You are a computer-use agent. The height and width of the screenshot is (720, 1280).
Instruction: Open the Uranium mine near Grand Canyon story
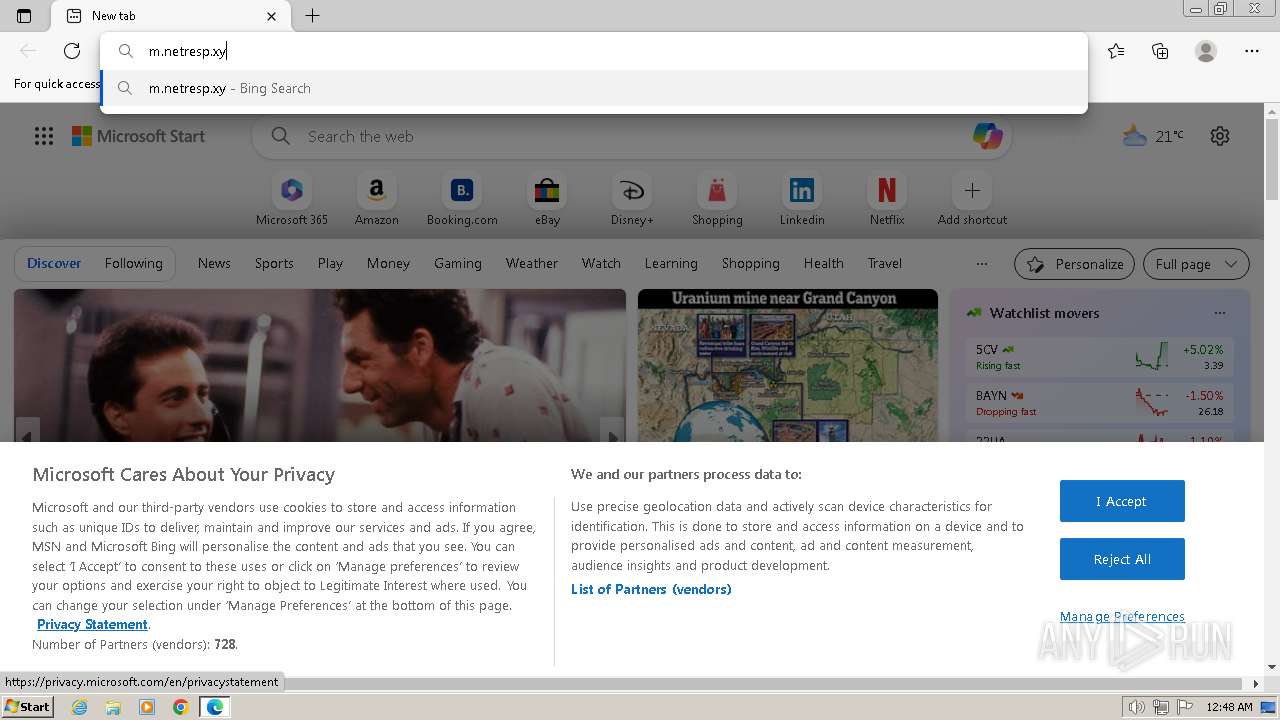[x=788, y=365]
